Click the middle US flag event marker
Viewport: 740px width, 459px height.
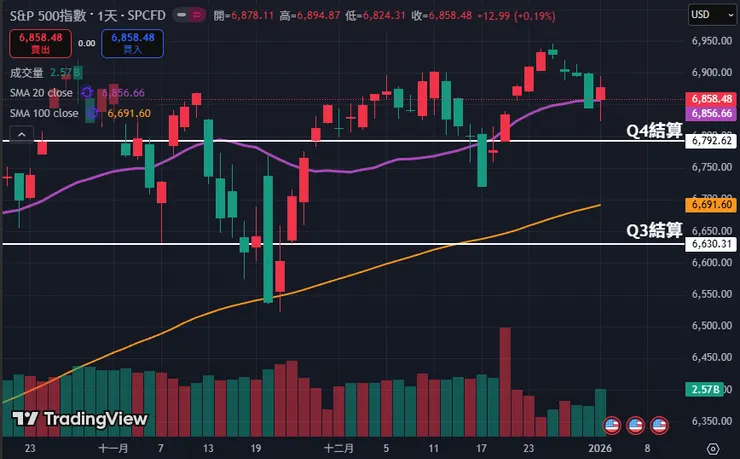[635, 425]
